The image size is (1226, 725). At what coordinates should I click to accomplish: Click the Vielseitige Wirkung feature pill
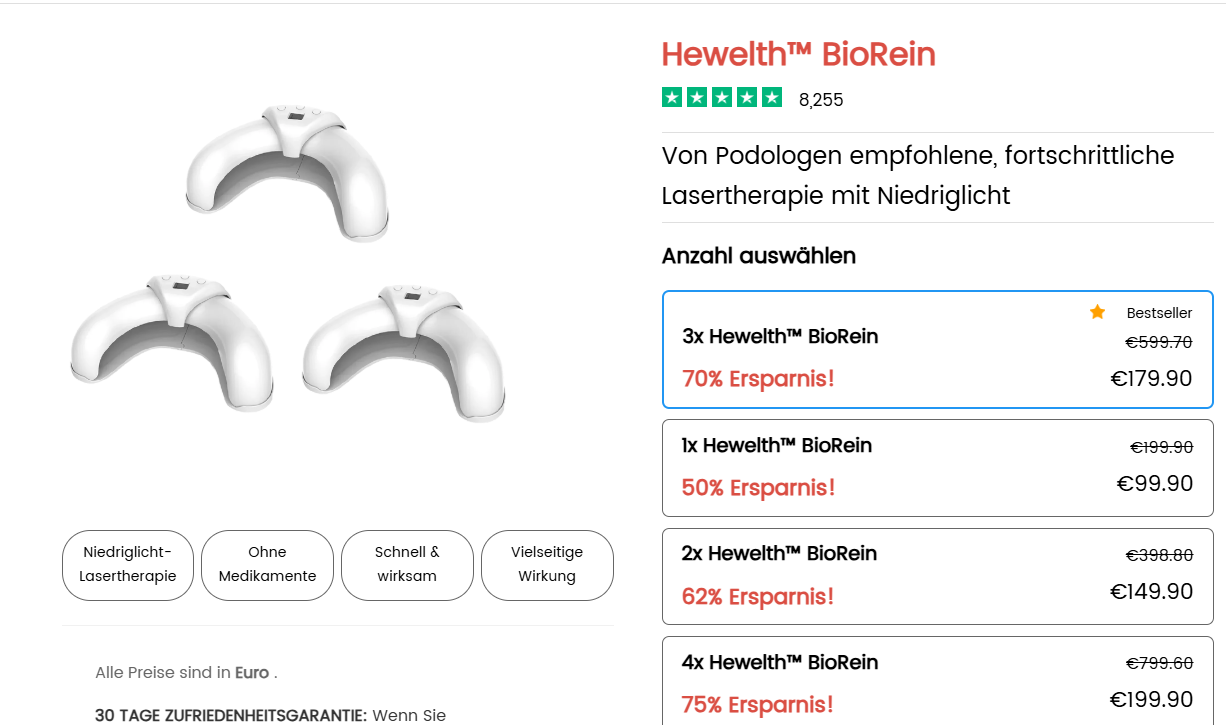(547, 565)
